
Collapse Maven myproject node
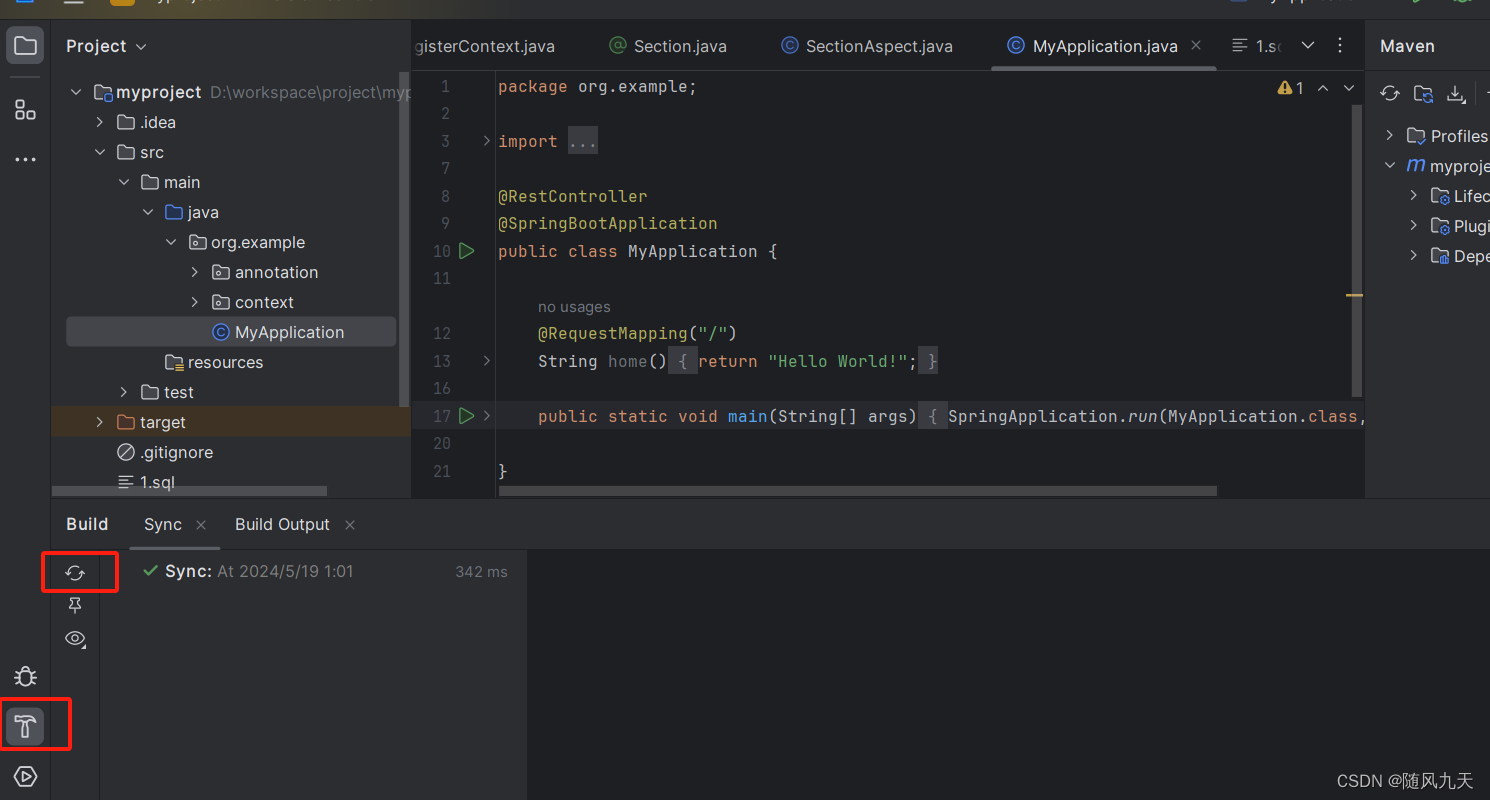click(1390, 165)
